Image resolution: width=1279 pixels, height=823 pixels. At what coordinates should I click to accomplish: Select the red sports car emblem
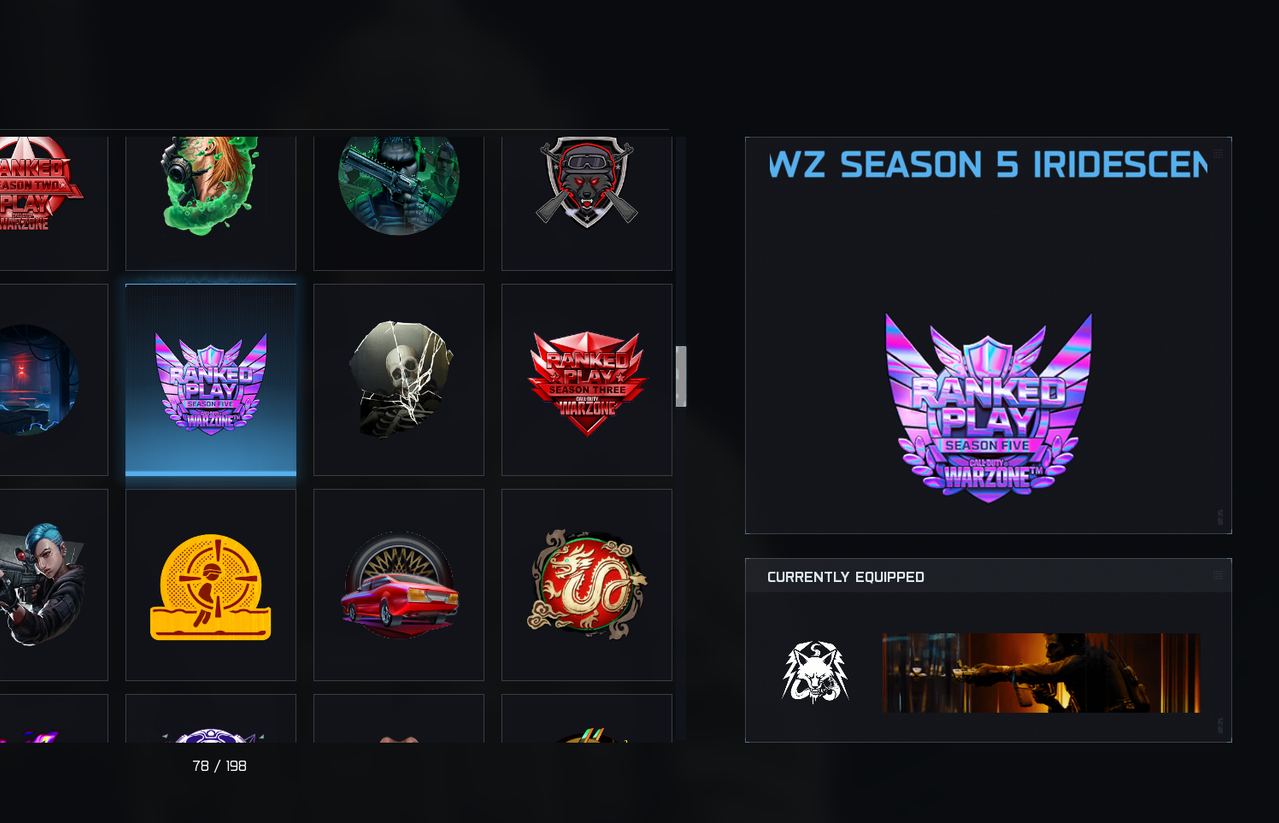point(398,585)
